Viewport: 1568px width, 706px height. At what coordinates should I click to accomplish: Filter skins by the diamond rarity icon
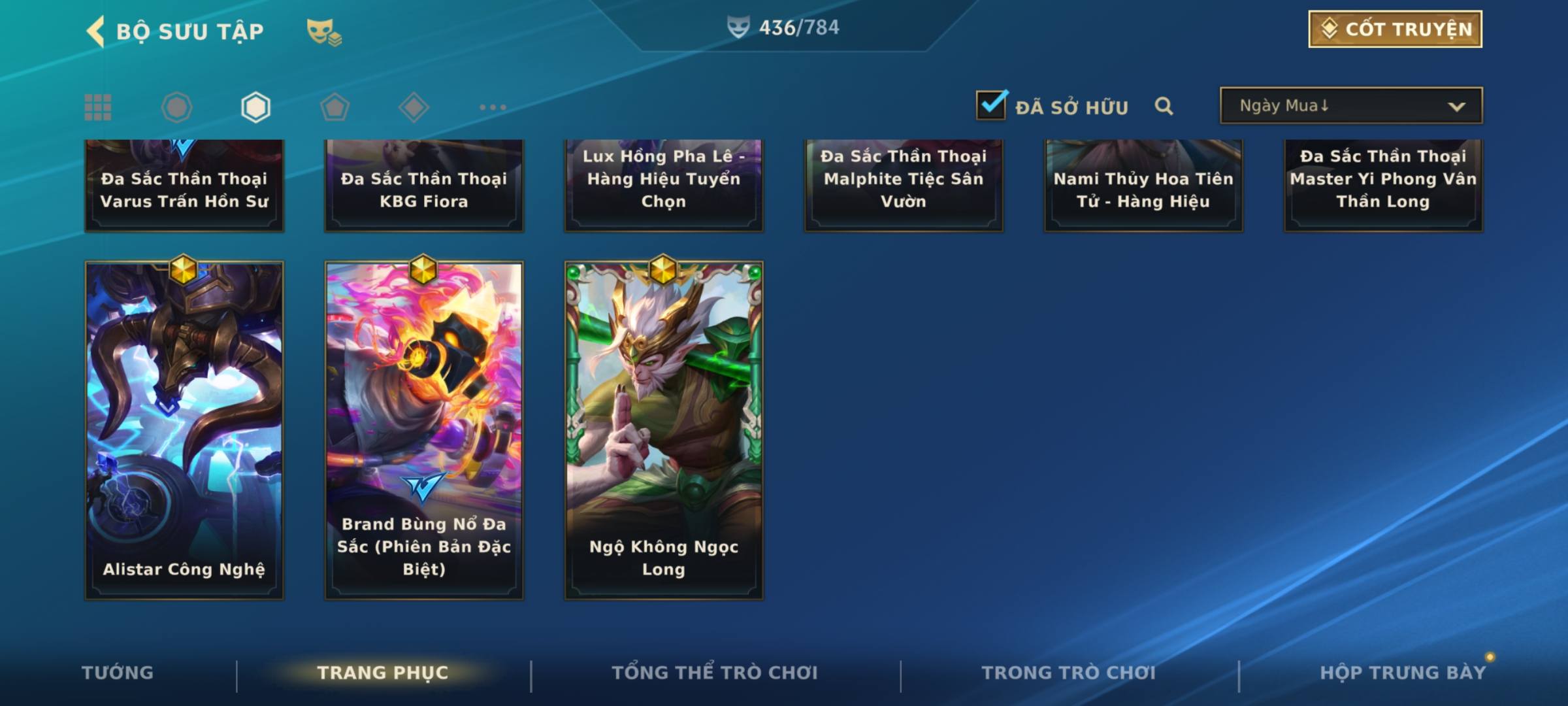tap(414, 107)
